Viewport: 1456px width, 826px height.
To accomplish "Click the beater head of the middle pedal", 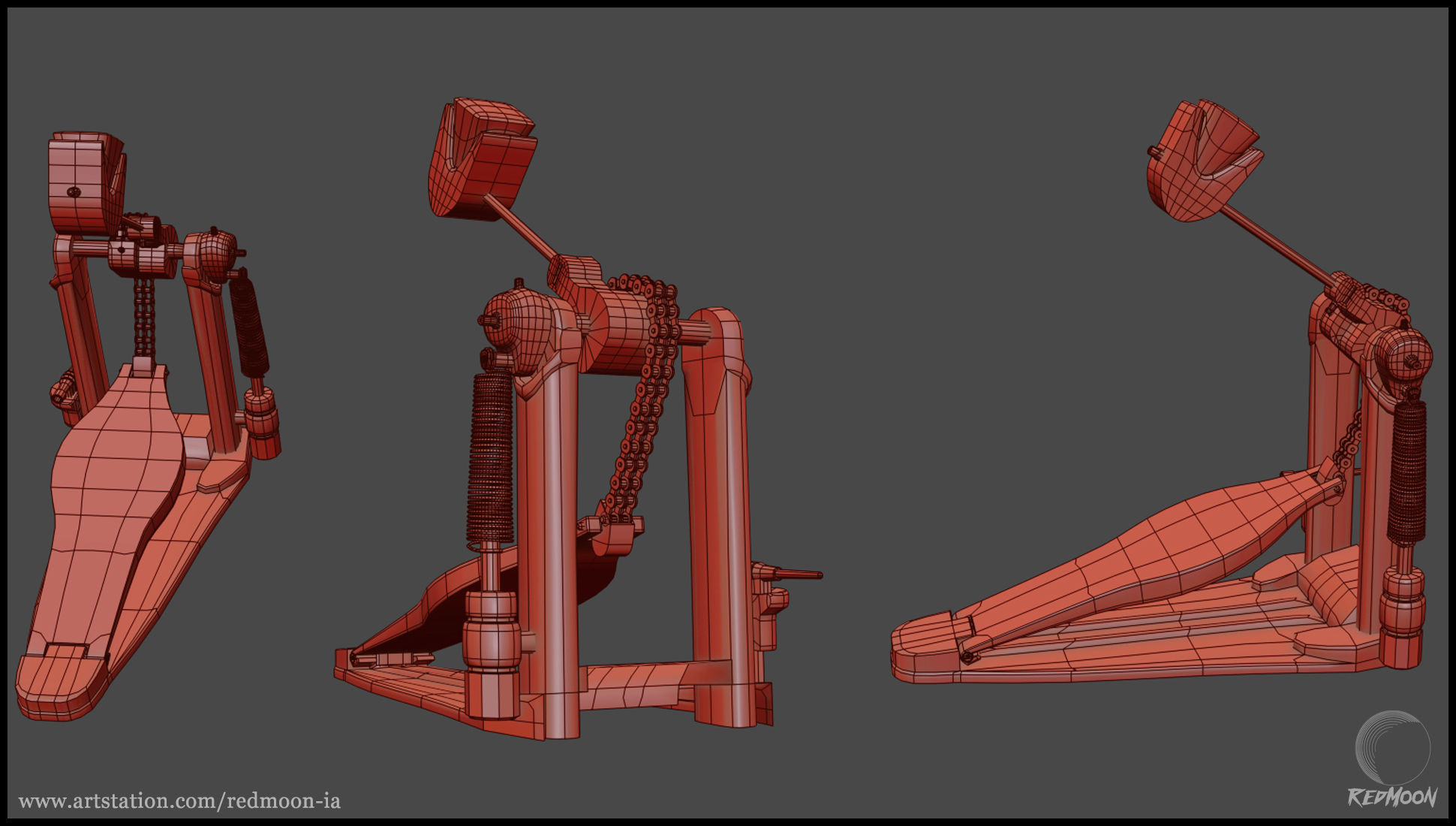I will pyautogui.click(x=484, y=158).
